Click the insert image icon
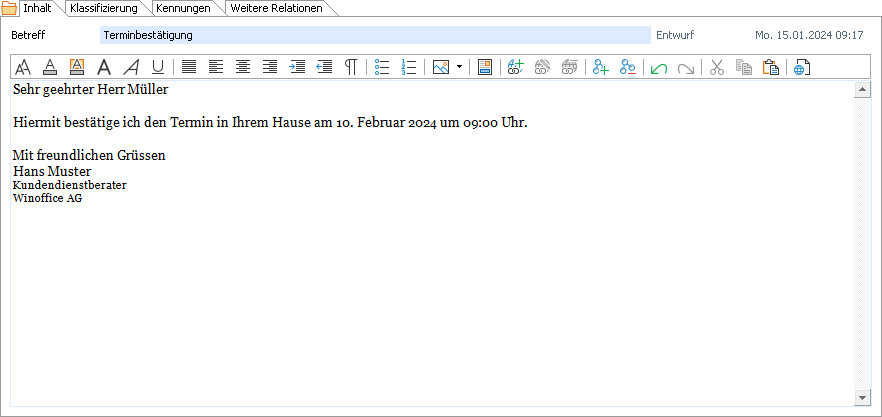The height and width of the screenshot is (417, 882). click(x=440, y=68)
